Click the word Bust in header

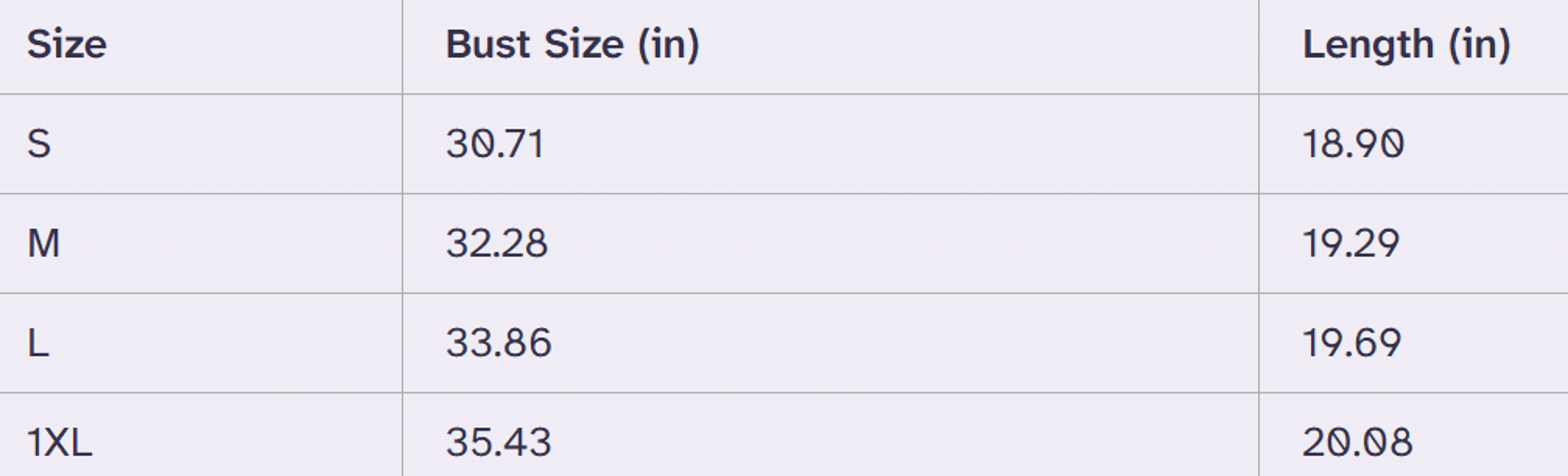pyautogui.click(x=488, y=44)
